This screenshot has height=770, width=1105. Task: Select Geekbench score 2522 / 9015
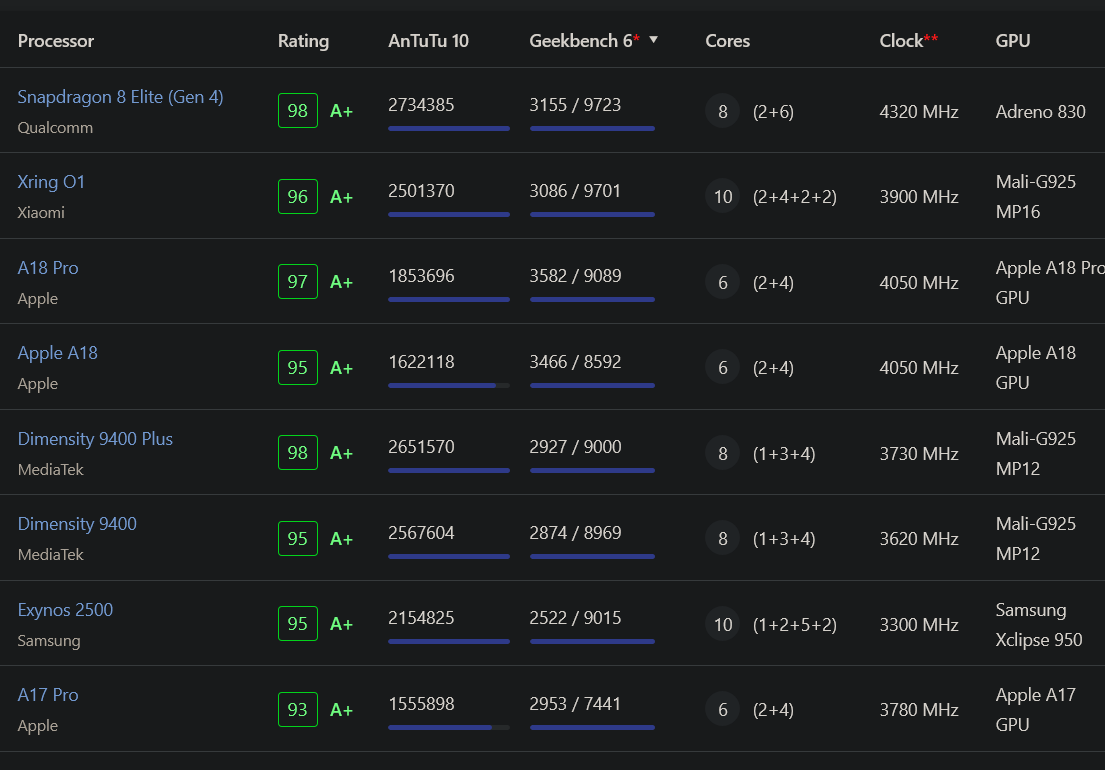(x=575, y=619)
